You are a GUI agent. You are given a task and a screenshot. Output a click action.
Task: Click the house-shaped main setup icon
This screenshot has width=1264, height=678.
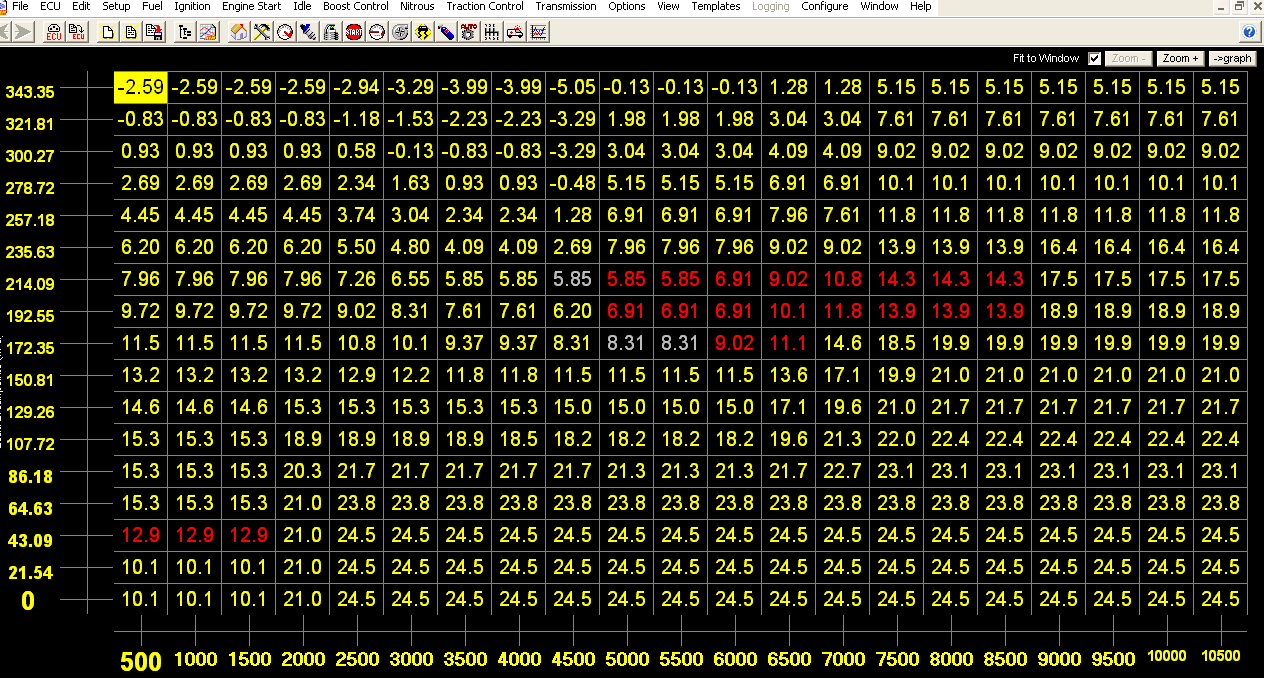tap(238, 32)
